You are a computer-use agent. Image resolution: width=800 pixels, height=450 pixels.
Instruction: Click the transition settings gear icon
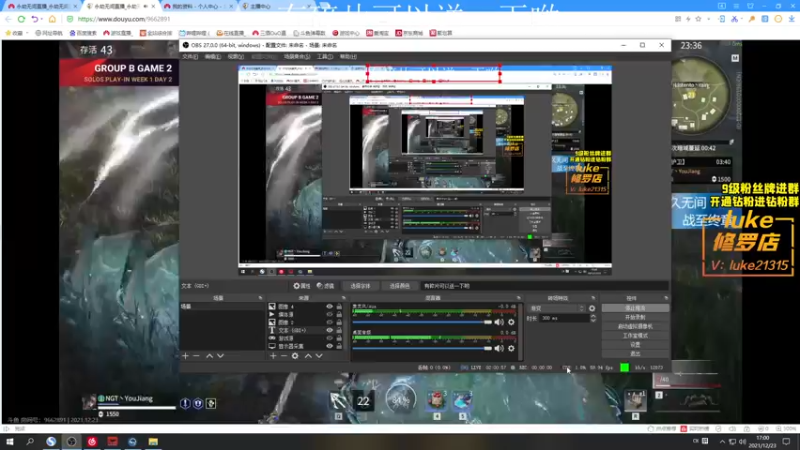pyautogui.click(x=592, y=308)
